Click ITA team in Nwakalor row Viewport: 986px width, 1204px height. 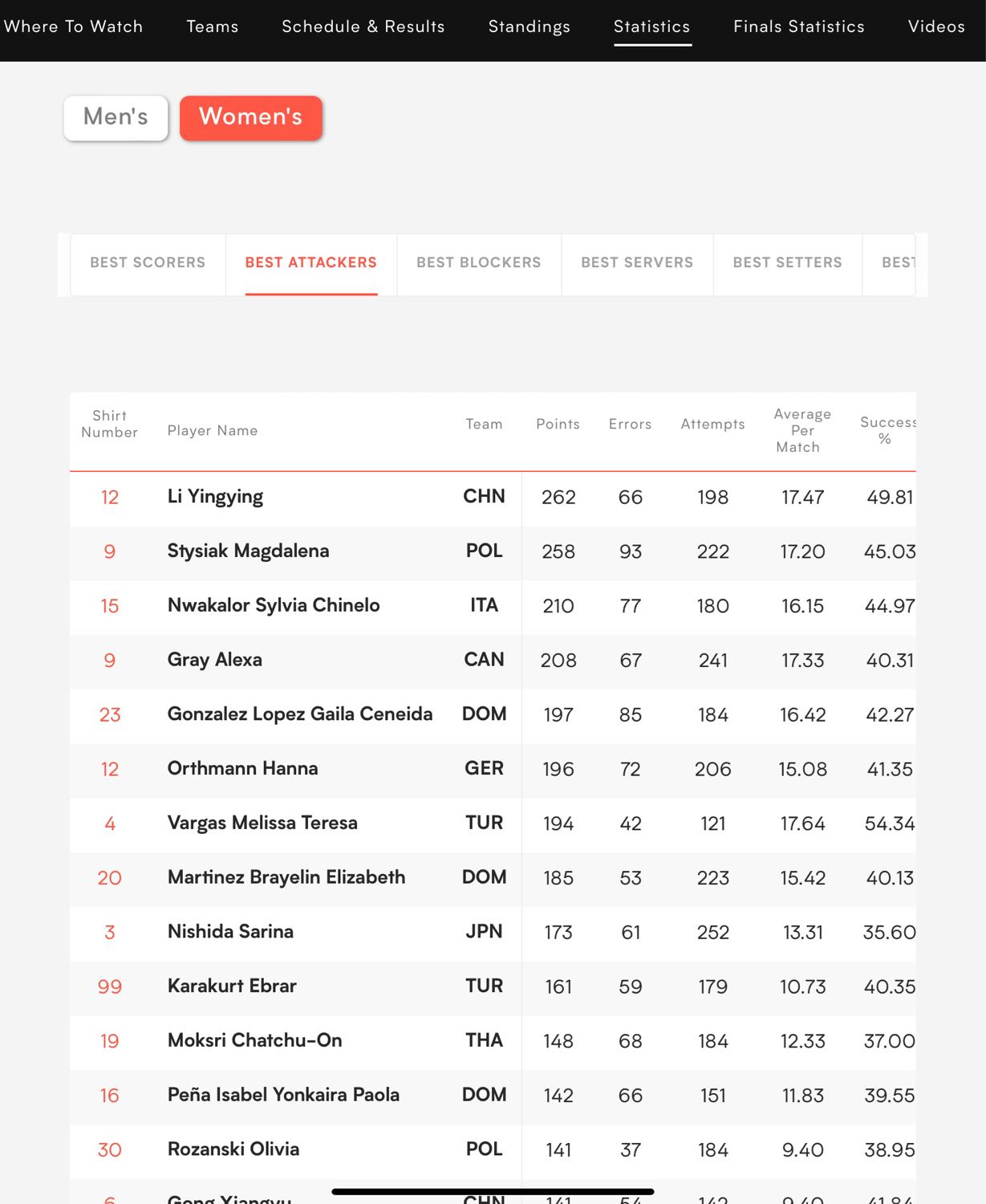coord(485,605)
